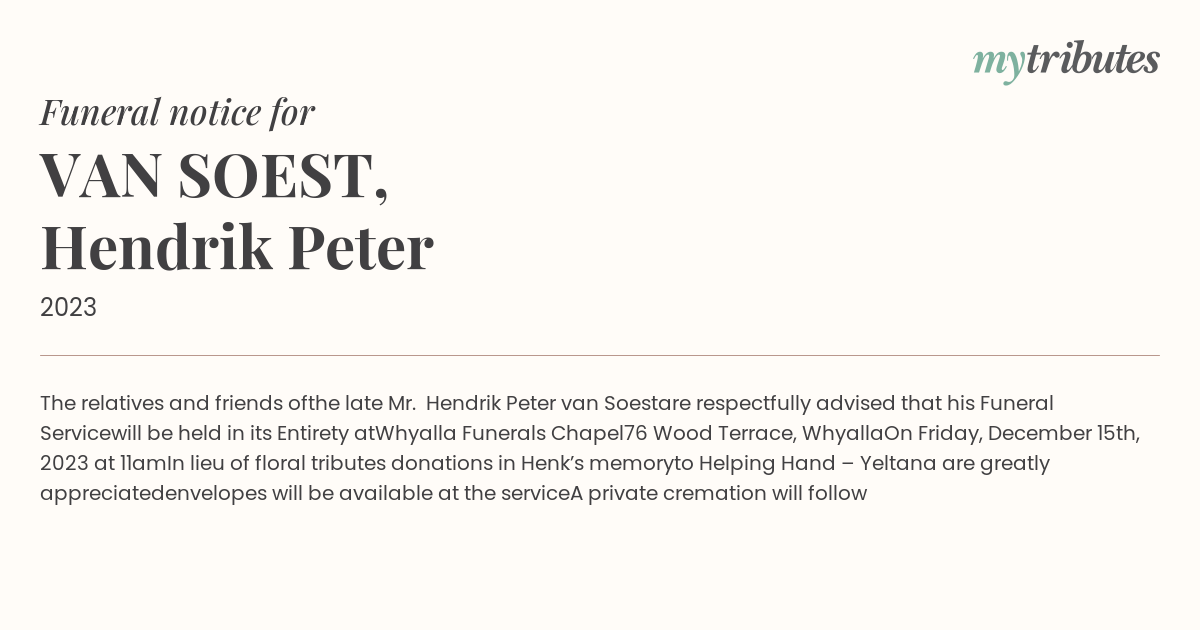Click the dark "tributes" part of logo
Viewport: 1200px width, 630px height.
point(1093,60)
